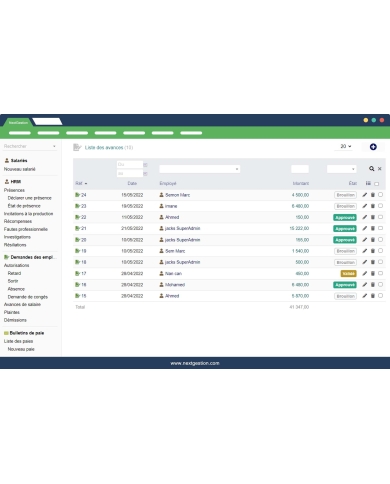Screen dimensions: 390x484
Task: Open Nouveau paie sidebar link
Action: click(21, 349)
